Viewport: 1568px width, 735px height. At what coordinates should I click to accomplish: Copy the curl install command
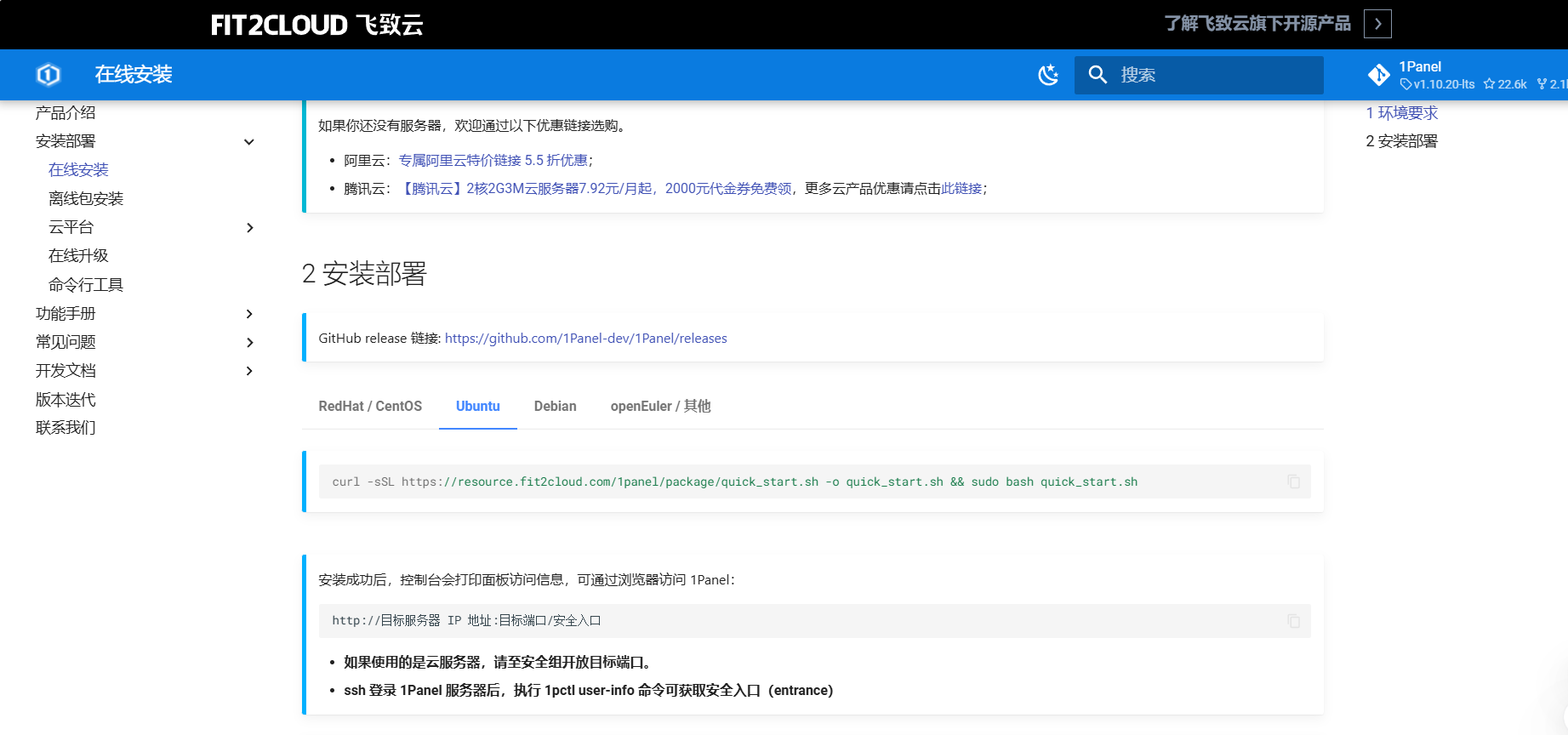(x=1293, y=481)
